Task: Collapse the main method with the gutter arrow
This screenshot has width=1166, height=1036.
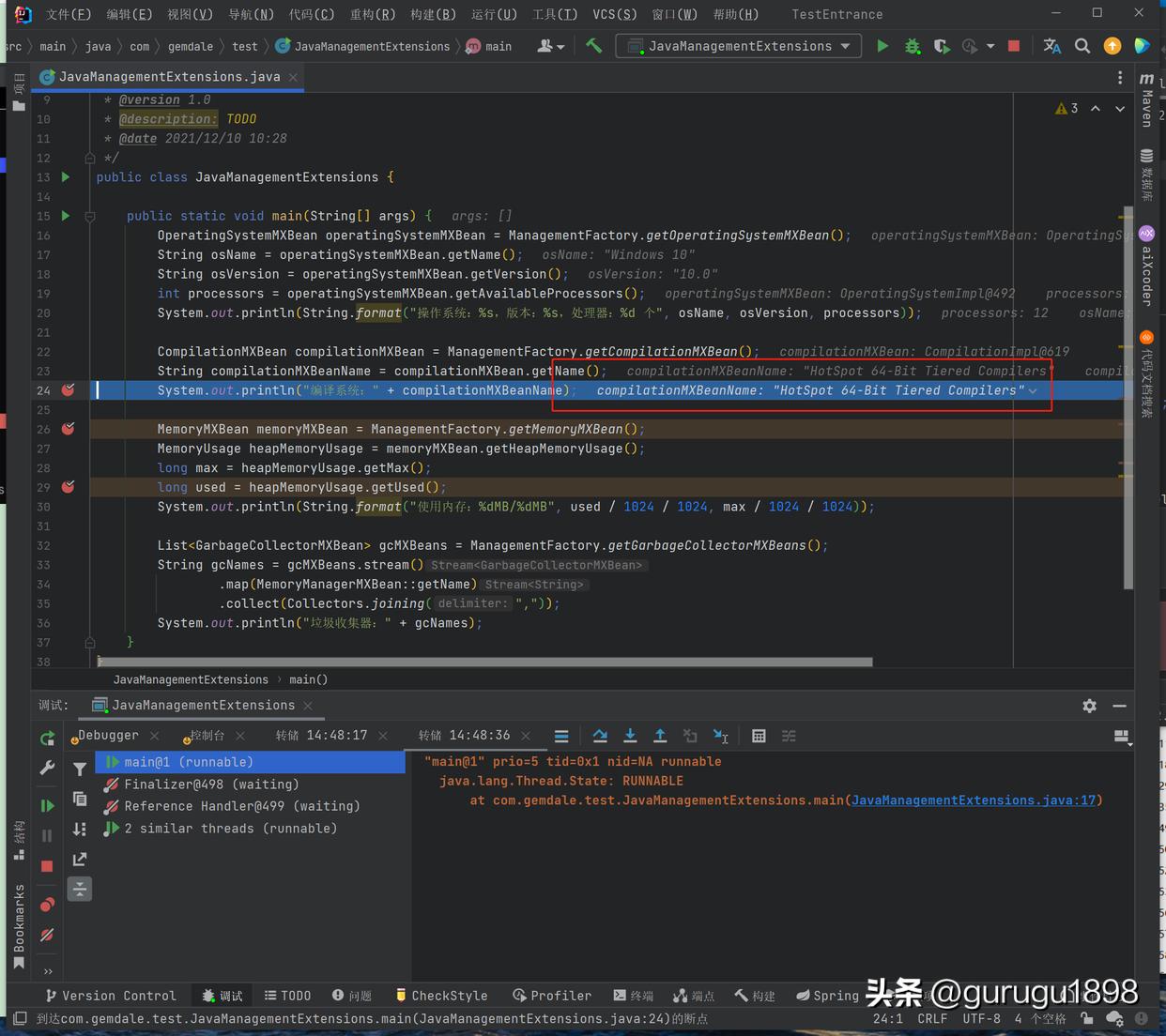Action: (x=89, y=215)
